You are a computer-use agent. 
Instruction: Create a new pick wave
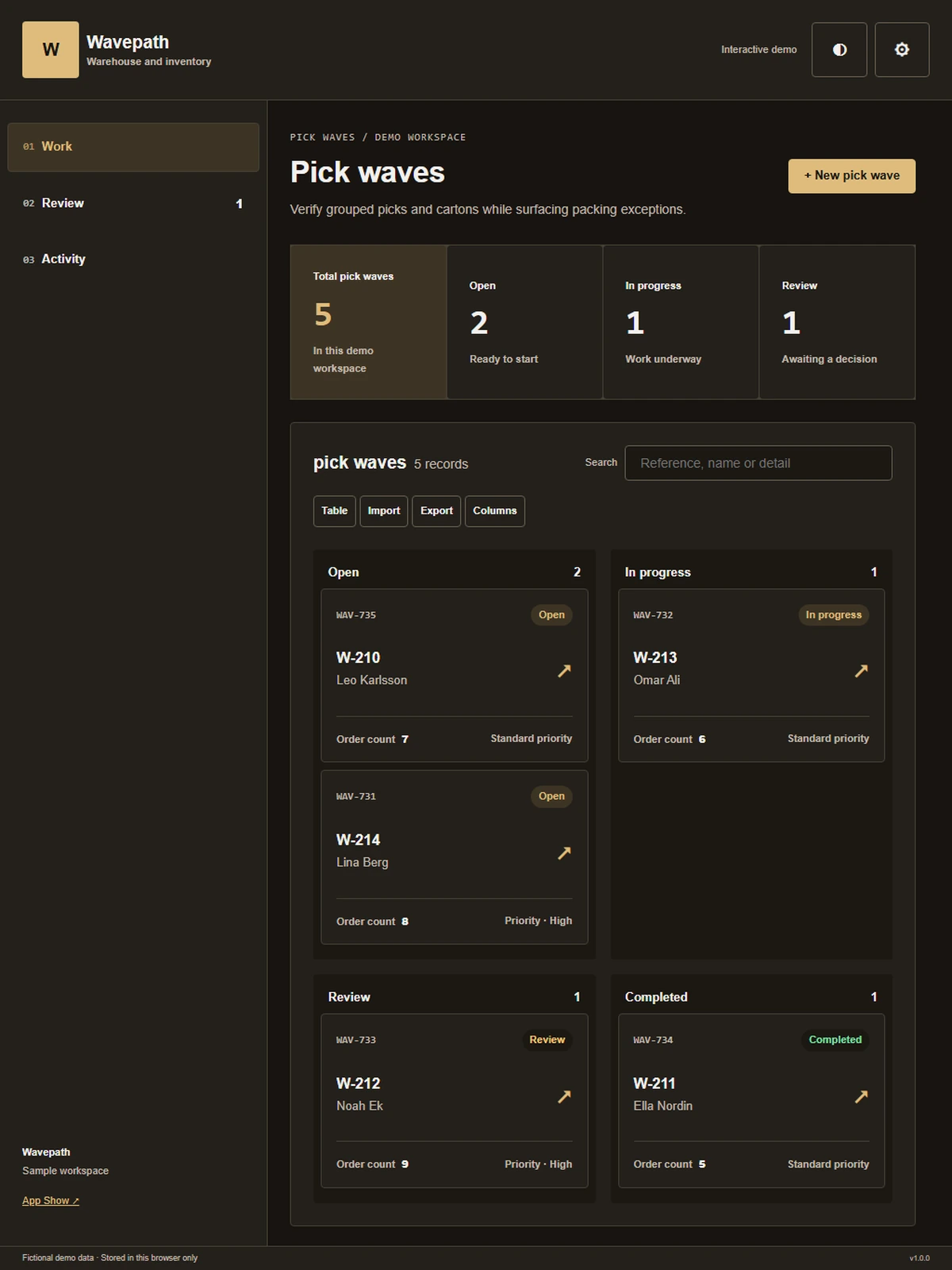pyautogui.click(x=851, y=175)
